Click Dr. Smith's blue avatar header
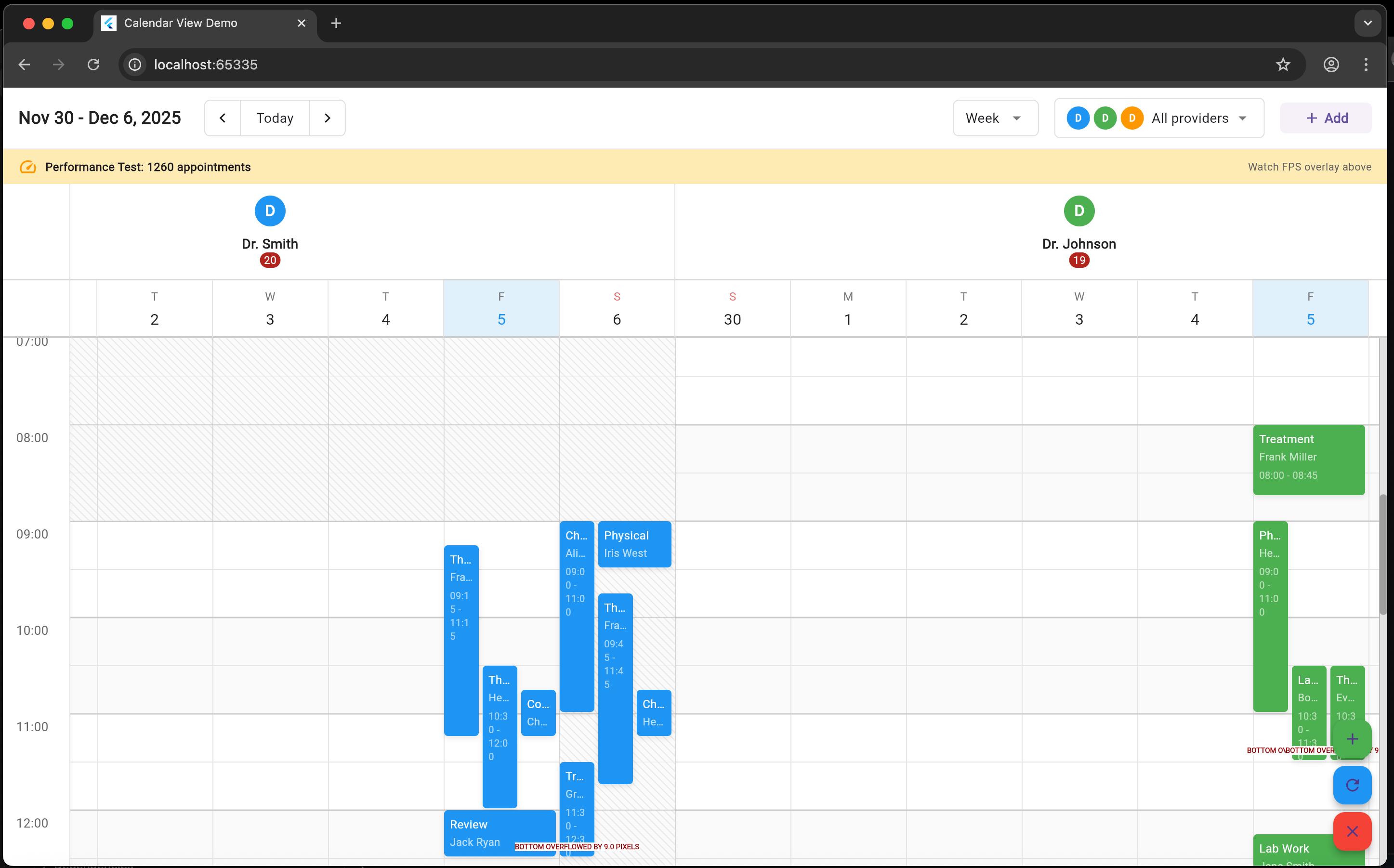 tap(270, 211)
